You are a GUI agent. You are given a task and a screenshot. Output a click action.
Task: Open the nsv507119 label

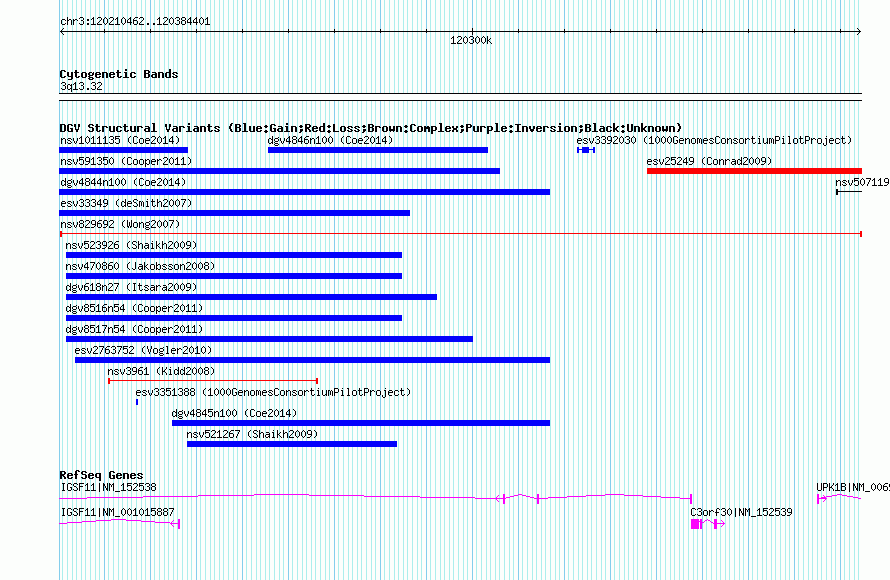(862, 182)
